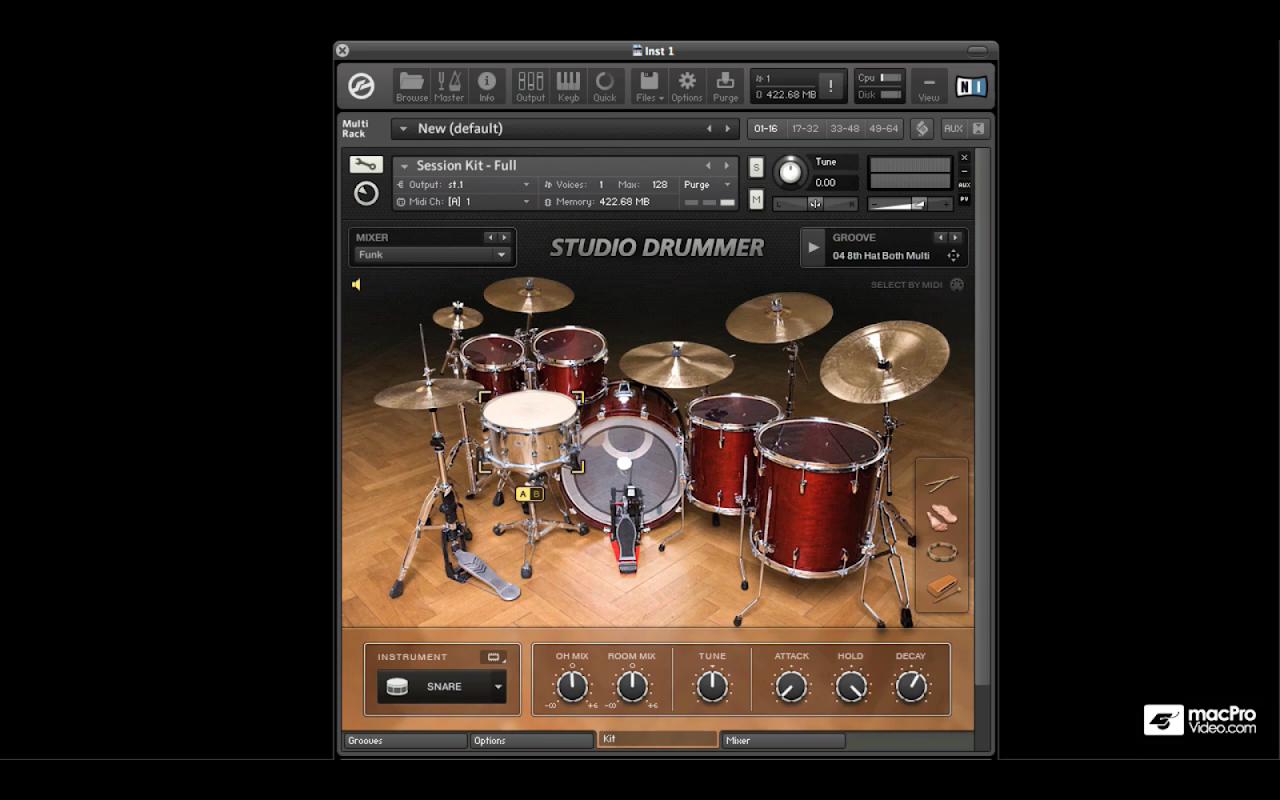1280x800 pixels.
Task: Solo the instrument with S button
Action: [756, 167]
